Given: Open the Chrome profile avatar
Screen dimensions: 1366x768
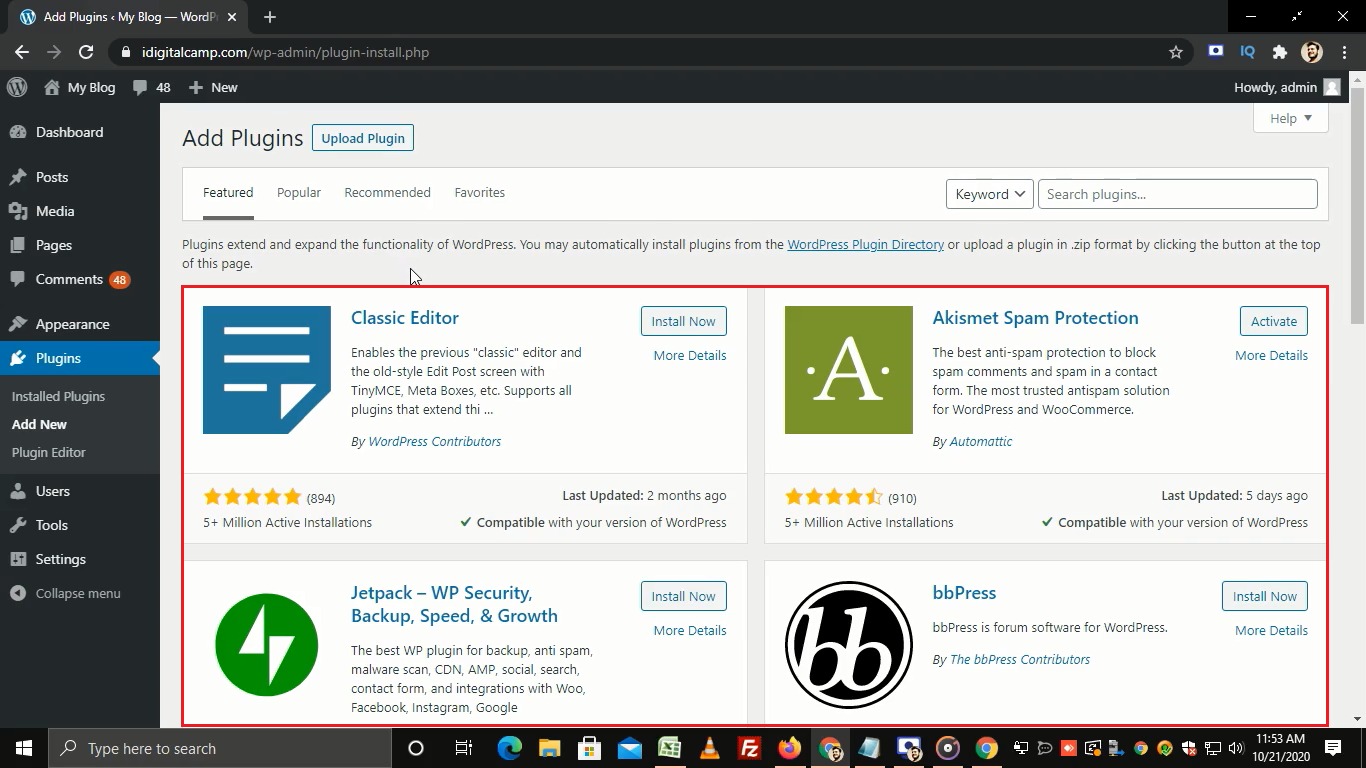Looking at the screenshot, I should pyautogui.click(x=1312, y=52).
